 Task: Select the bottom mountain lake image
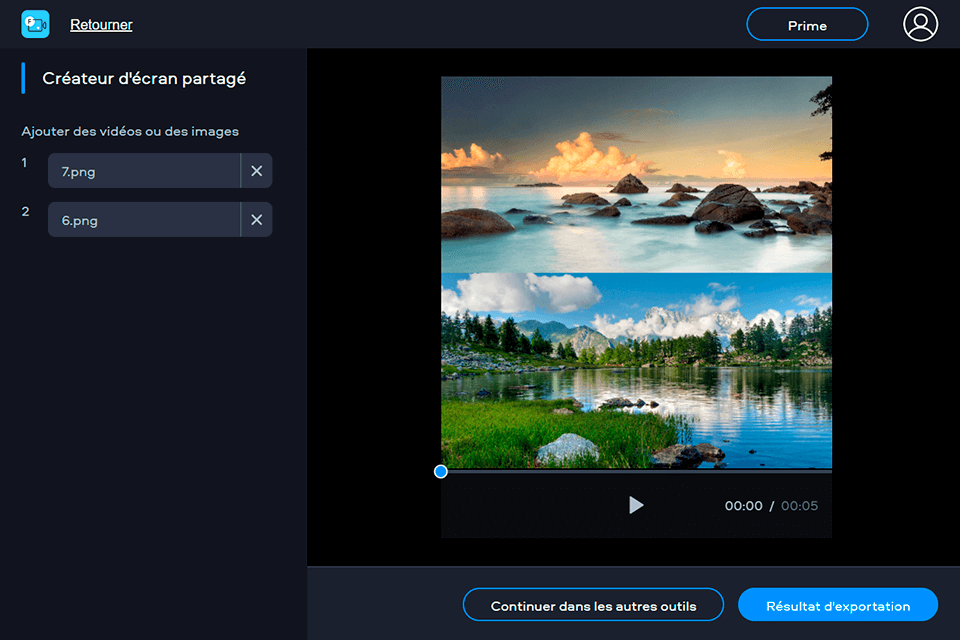[x=636, y=370]
